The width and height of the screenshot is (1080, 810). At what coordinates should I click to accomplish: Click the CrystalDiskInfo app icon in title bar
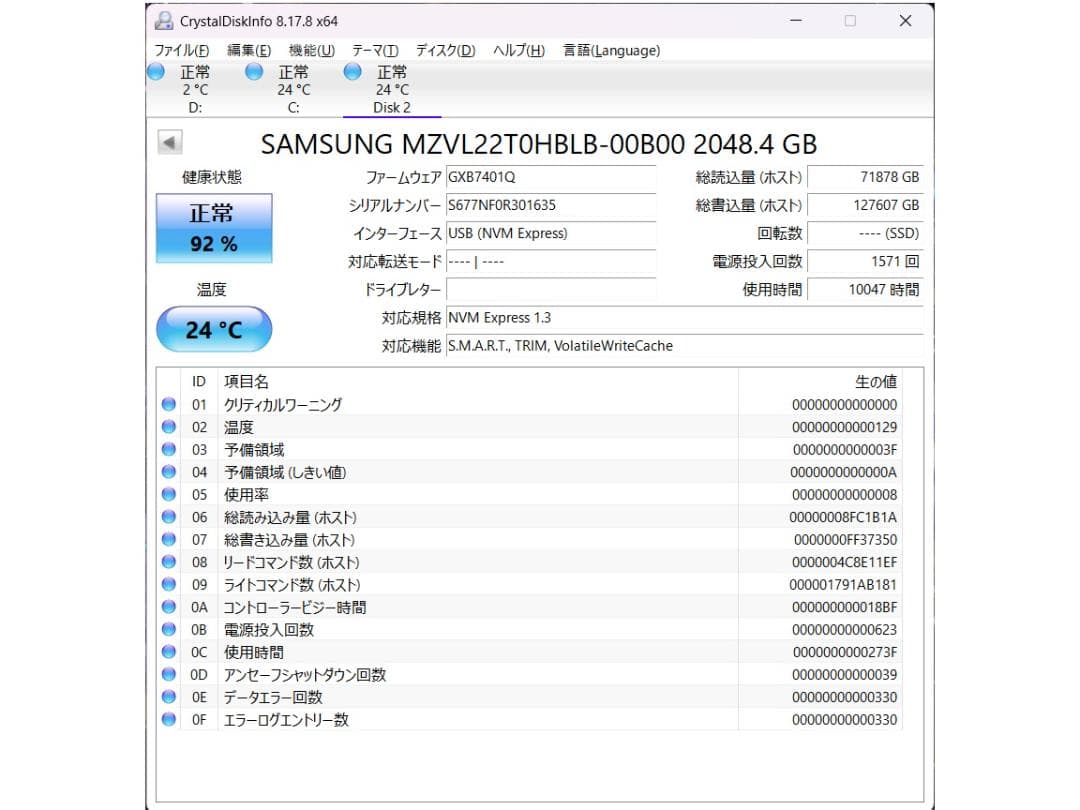point(164,21)
